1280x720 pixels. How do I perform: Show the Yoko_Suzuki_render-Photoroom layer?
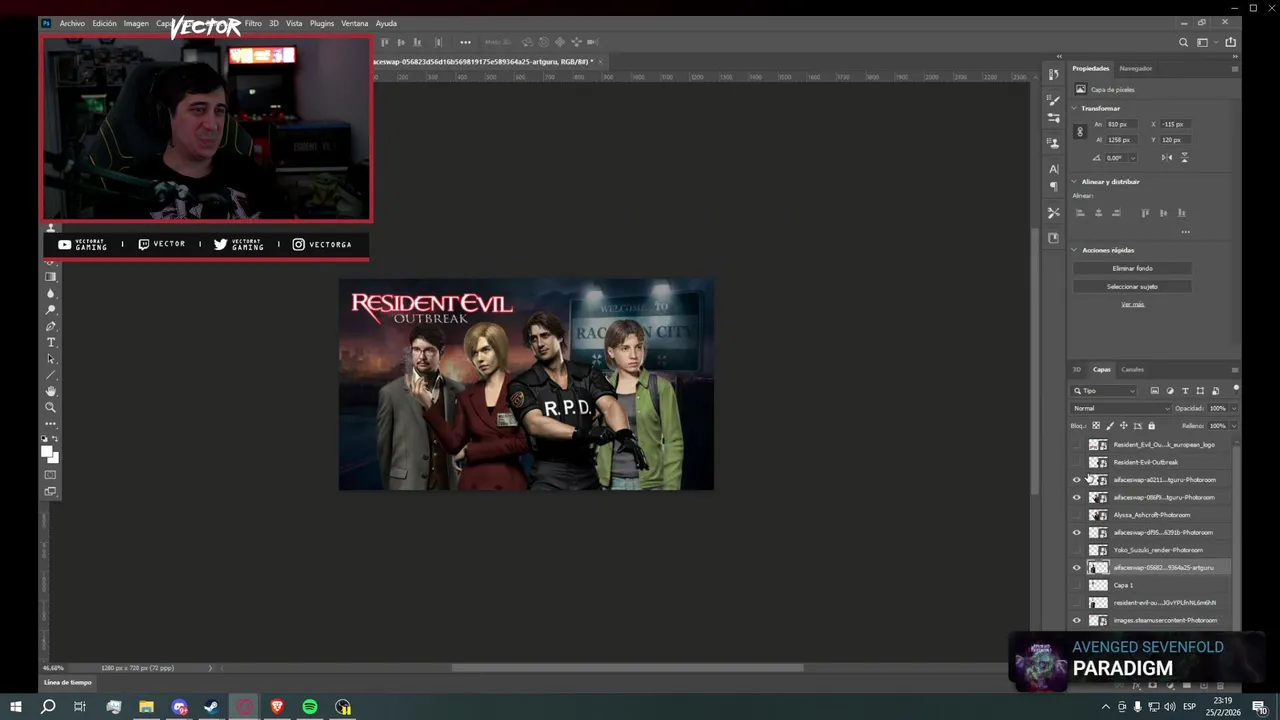(1077, 550)
